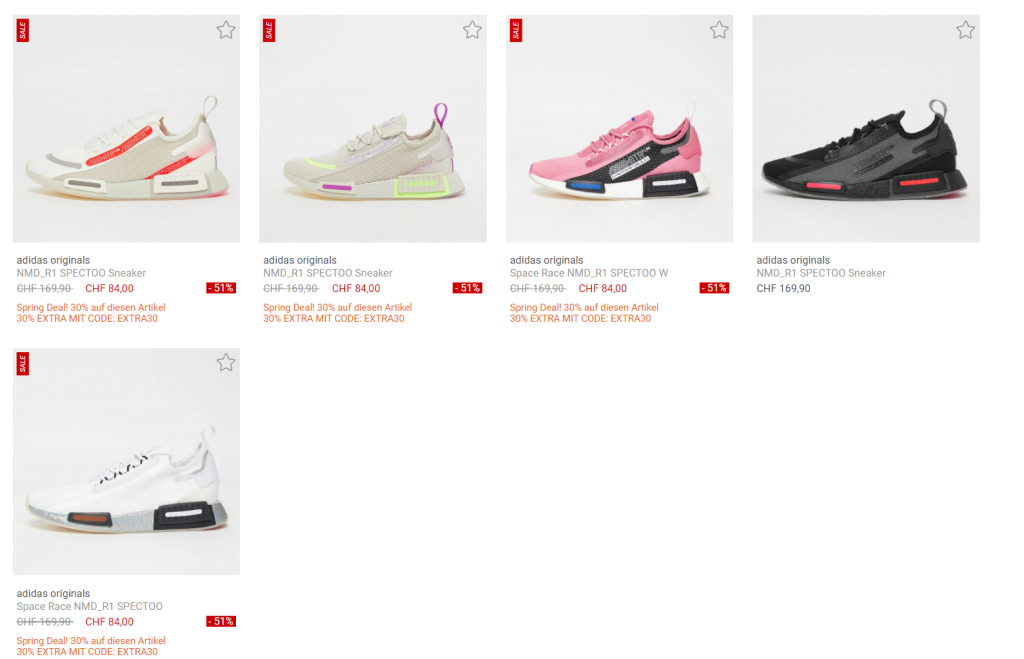Add the pink Space Race sneaker to favorites
Image resolution: width=1024 pixels, height=659 pixels.
point(719,30)
